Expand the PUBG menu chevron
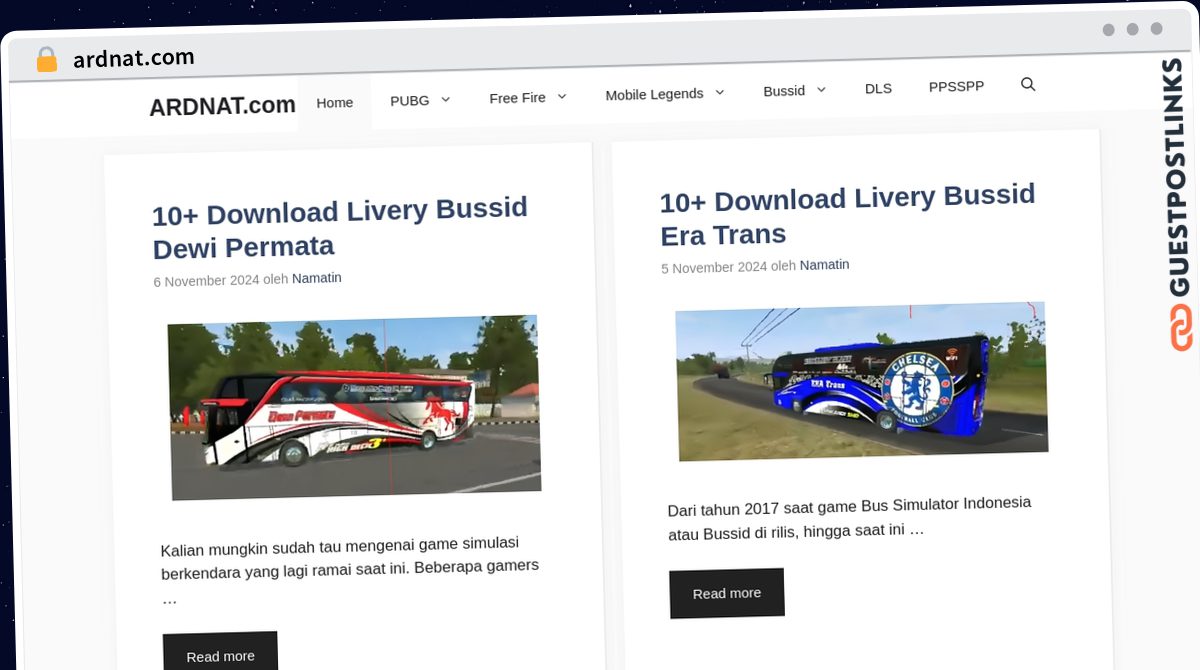 [445, 100]
